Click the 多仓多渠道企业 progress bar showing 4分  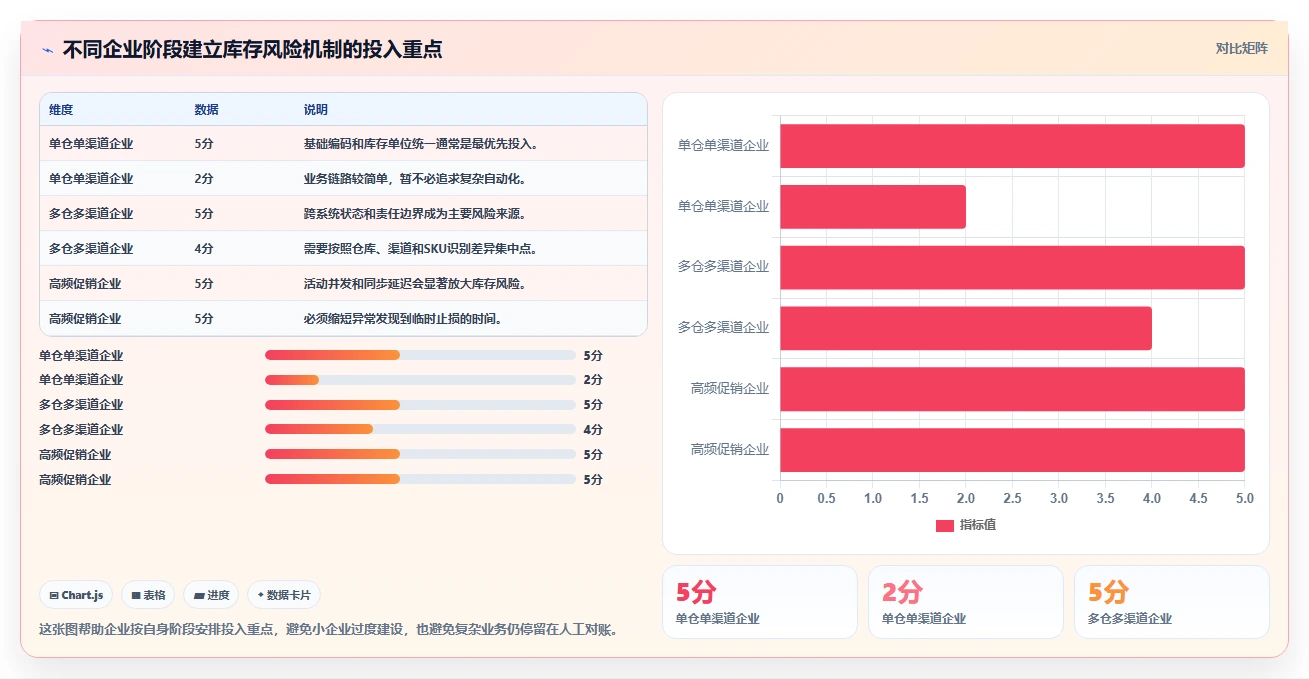(420, 430)
